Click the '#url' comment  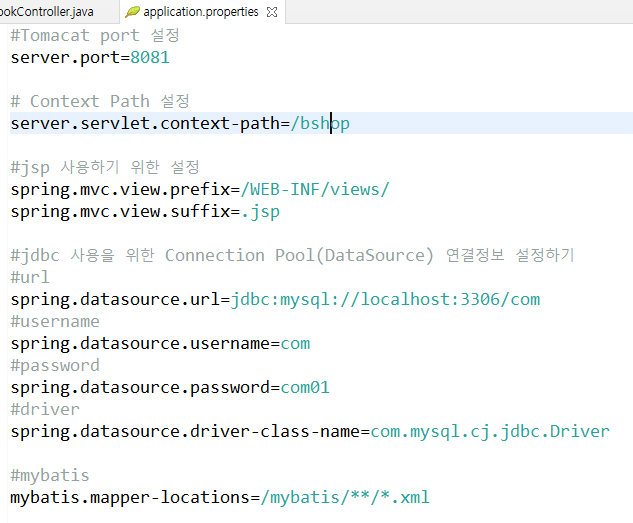coord(30,277)
